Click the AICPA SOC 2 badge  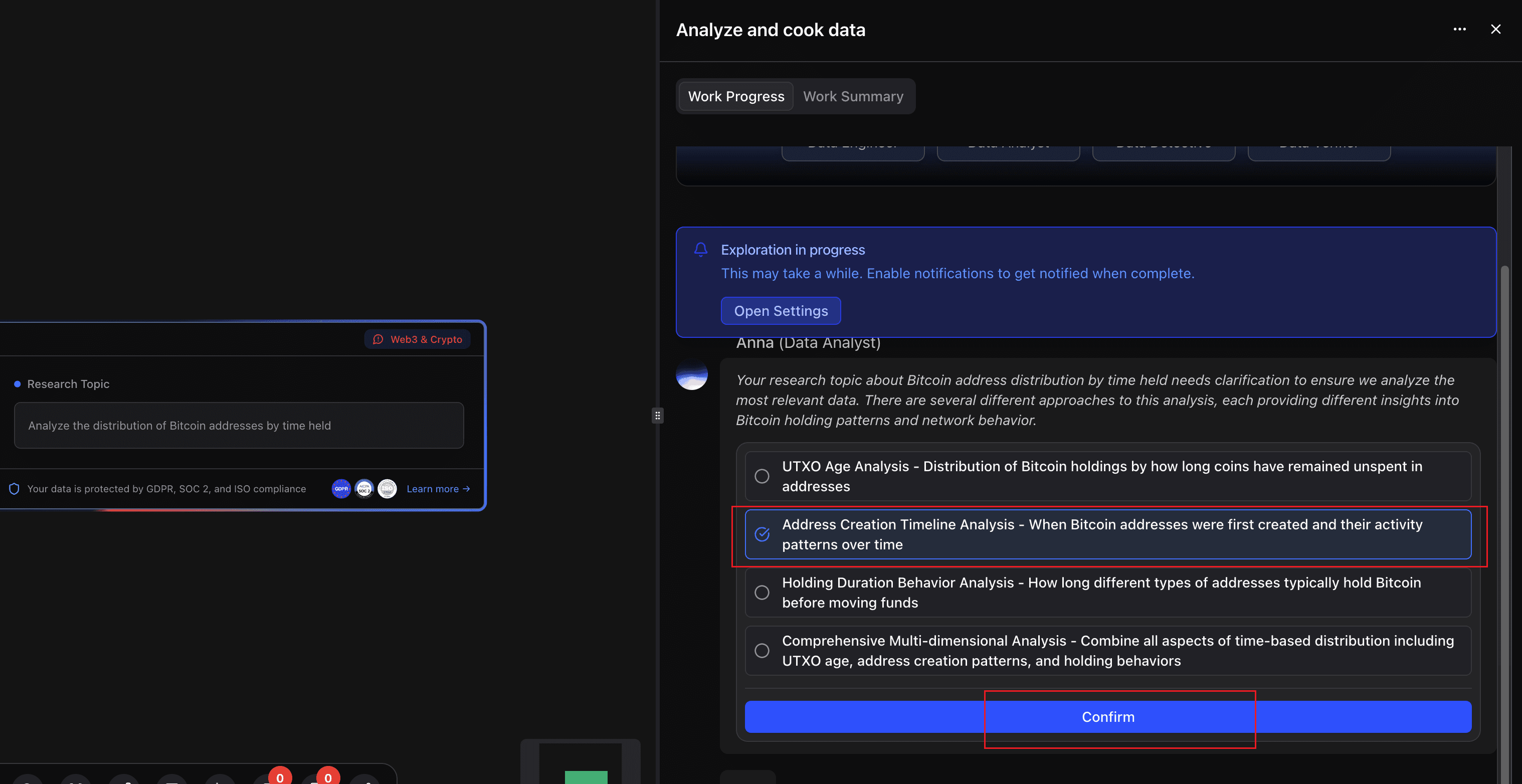364,489
